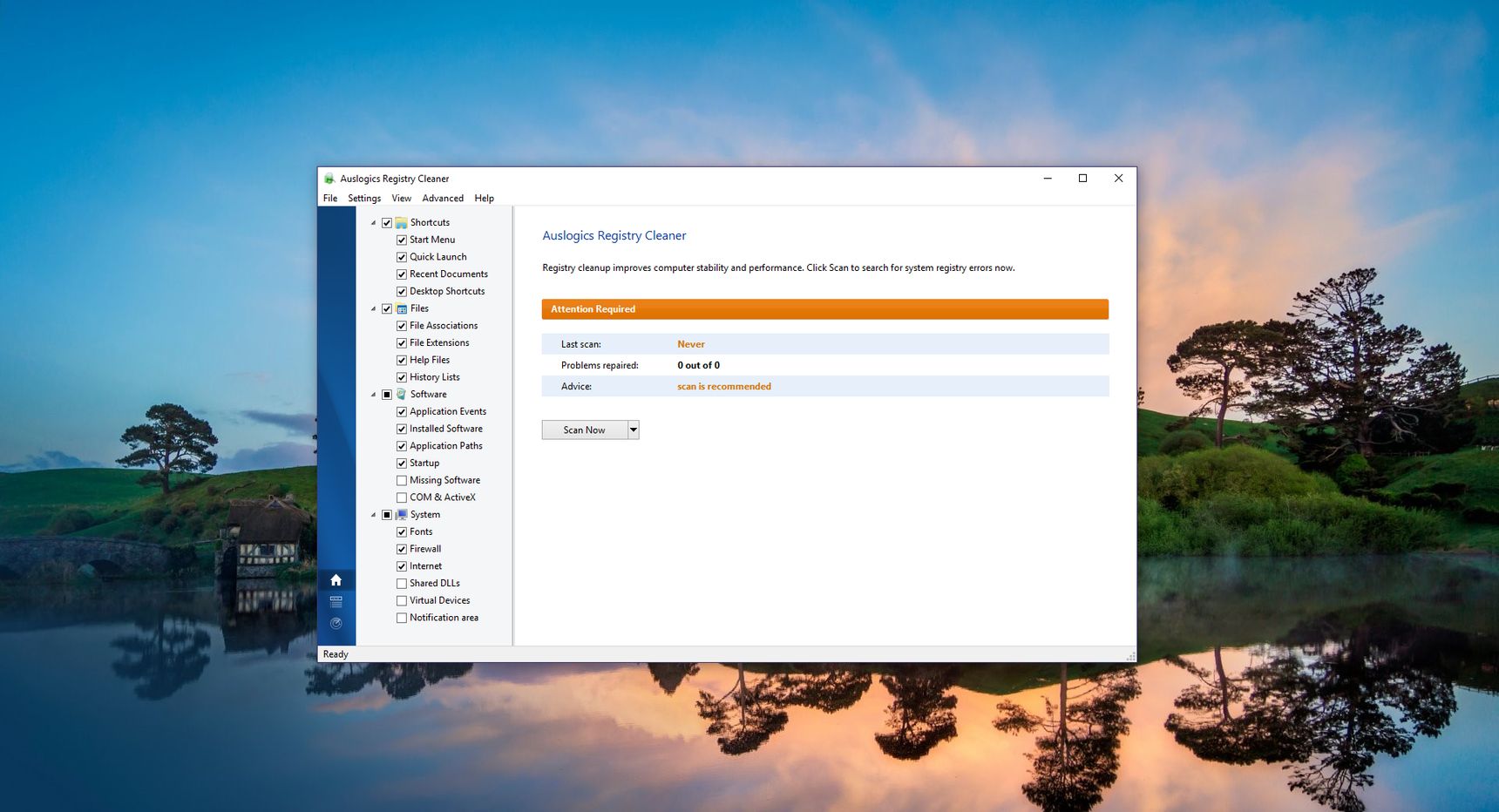This screenshot has width=1499, height=812.
Task: Select the Shortcuts tree label
Action: tap(431, 223)
